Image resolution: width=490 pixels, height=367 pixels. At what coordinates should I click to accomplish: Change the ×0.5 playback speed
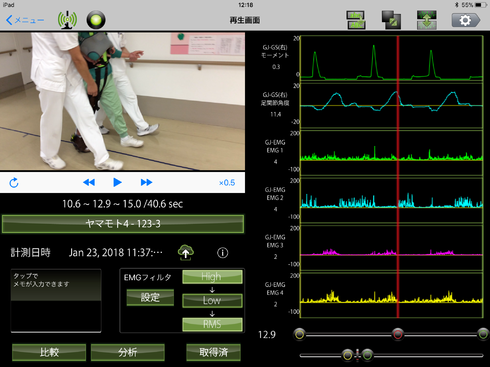coord(227,183)
